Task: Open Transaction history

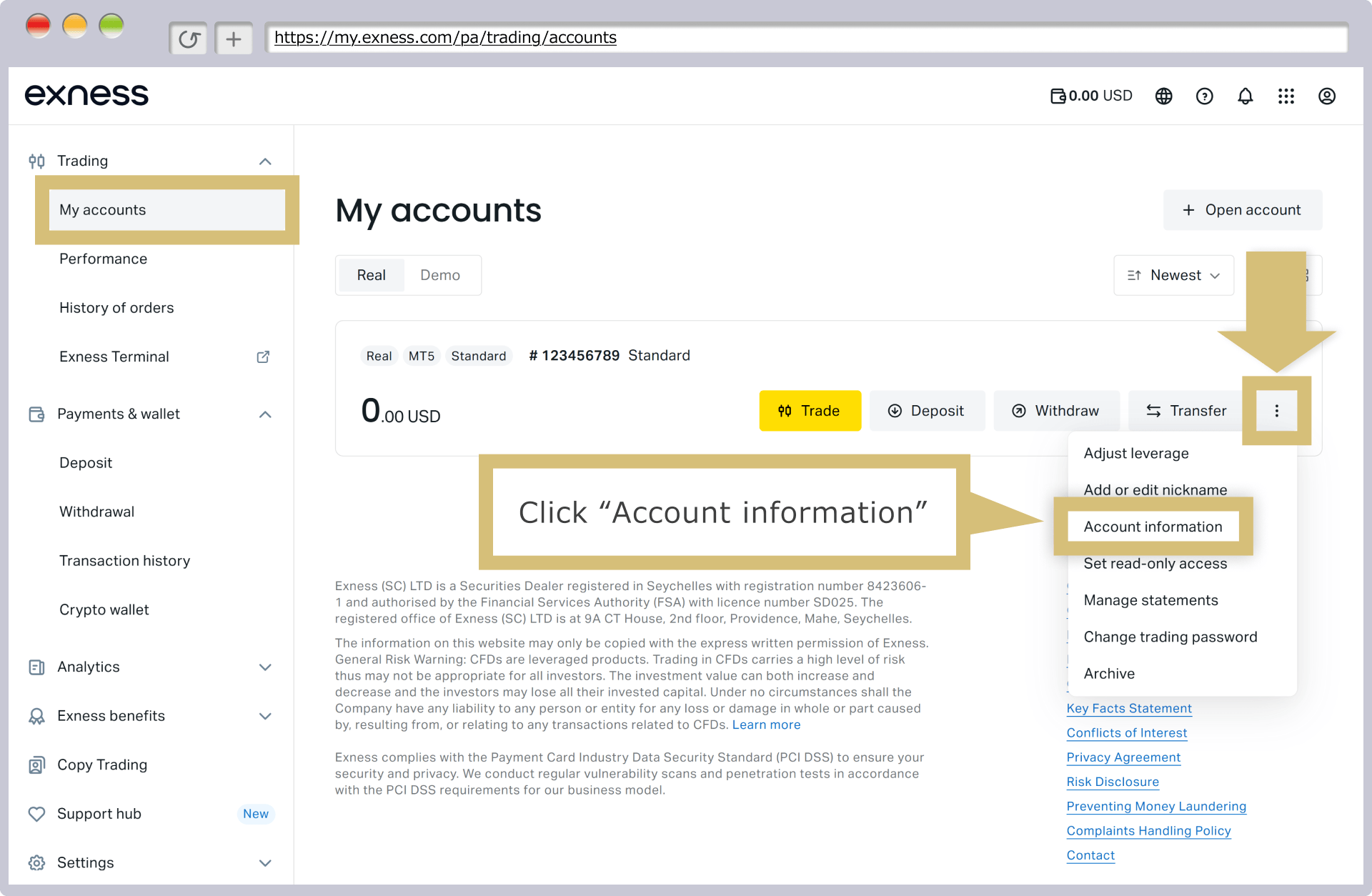Action: (124, 561)
